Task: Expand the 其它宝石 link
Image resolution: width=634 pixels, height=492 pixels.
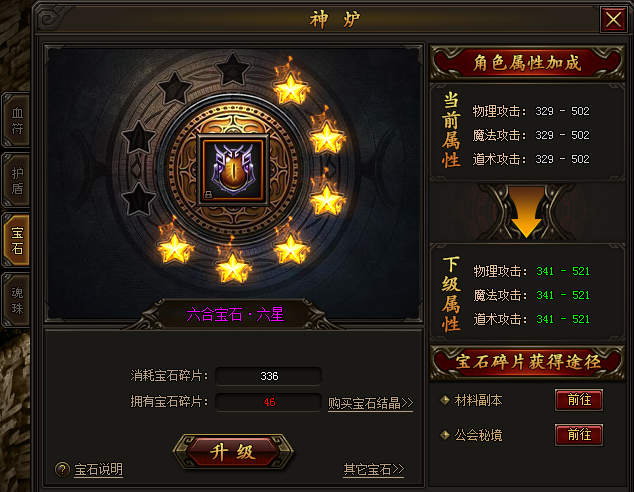Action: (x=374, y=469)
